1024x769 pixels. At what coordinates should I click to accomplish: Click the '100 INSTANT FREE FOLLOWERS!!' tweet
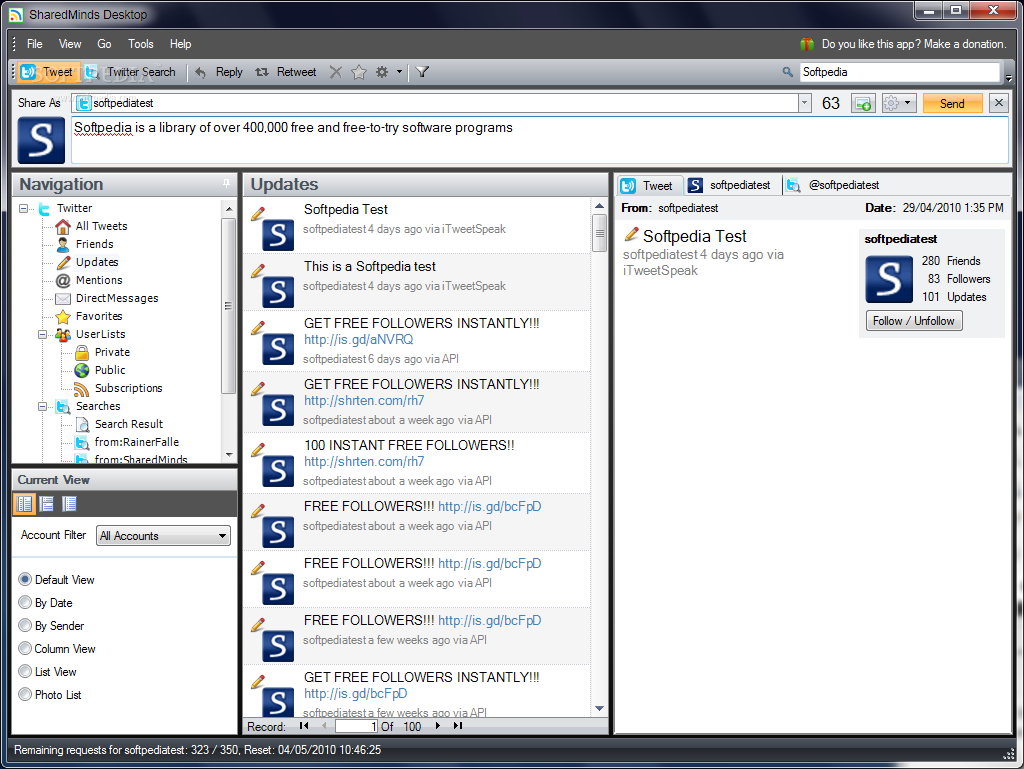(x=417, y=463)
